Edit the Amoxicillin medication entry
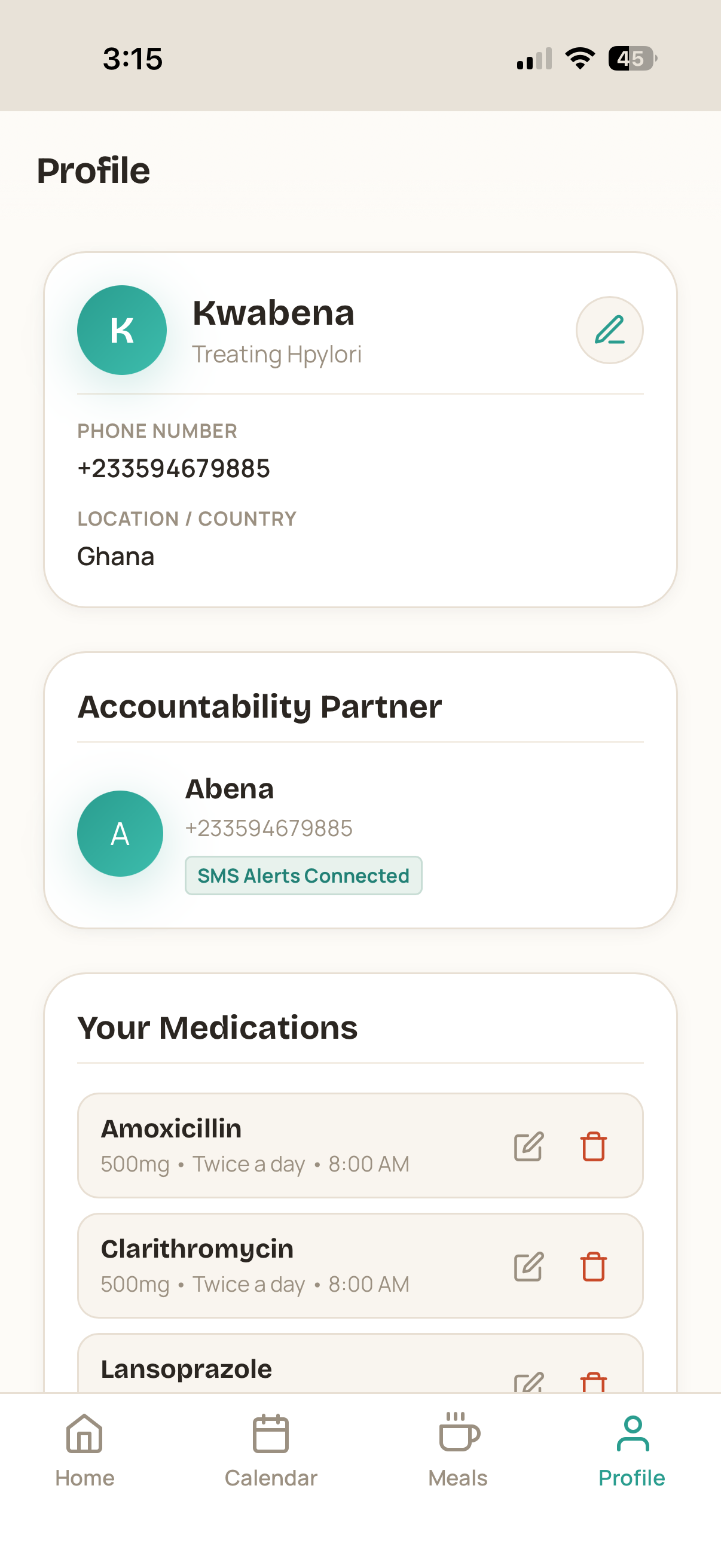Image resolution: width=721 pixels, height=1568 pixels. [x=528, y=1146]
